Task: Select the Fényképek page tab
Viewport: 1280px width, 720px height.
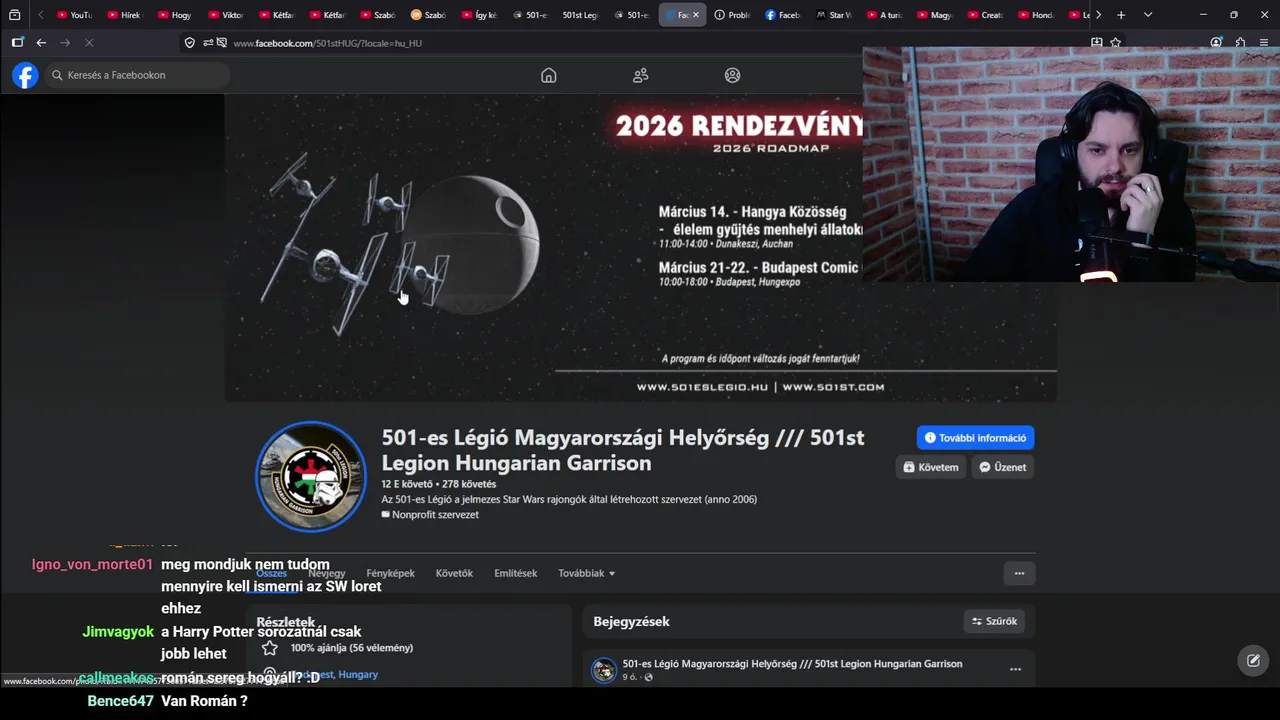Action: click(390, 573)
